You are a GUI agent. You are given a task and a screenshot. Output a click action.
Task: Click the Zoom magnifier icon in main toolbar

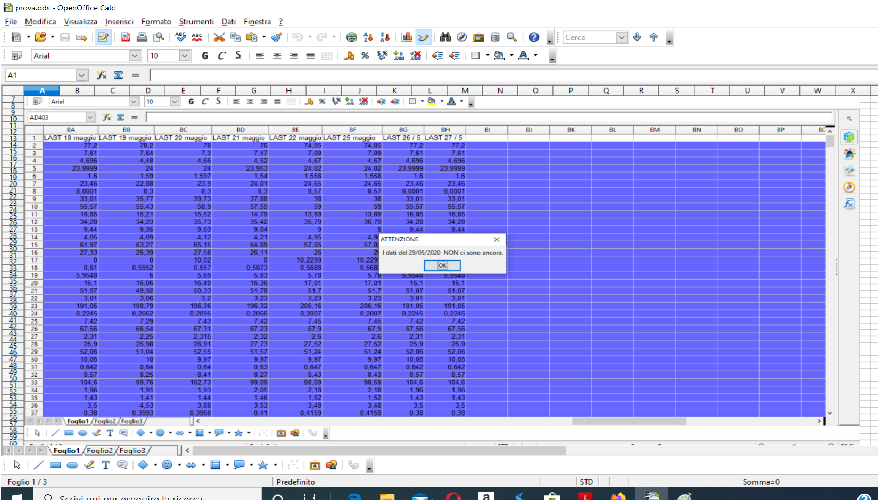click(511, 38)
